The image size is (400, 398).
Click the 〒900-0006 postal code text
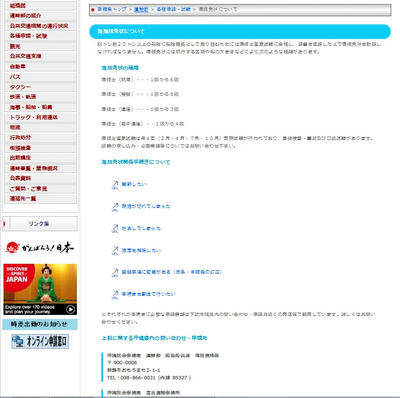pos(122,363)
